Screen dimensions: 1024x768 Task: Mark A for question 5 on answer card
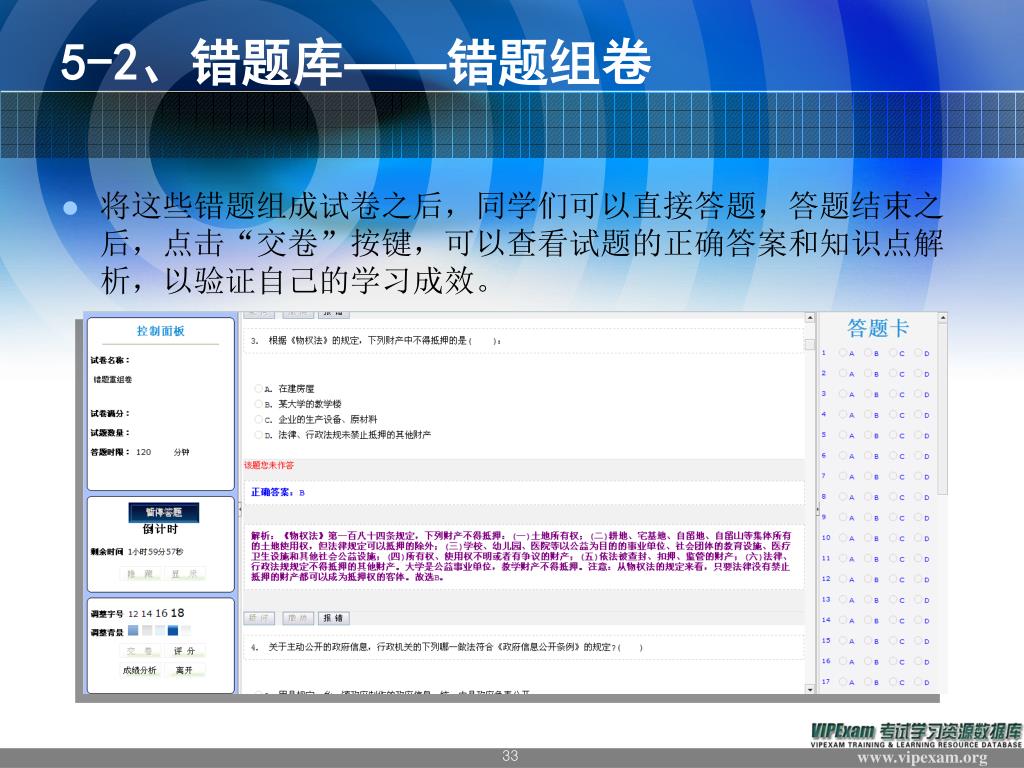(842, 435)
